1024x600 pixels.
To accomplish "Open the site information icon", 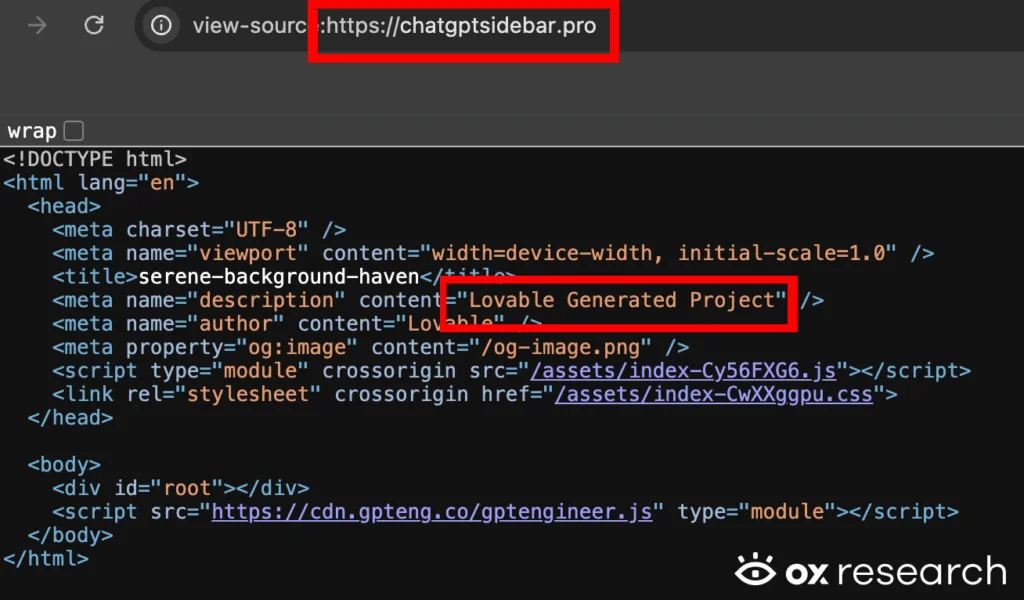I will click(x=161, y=25).
